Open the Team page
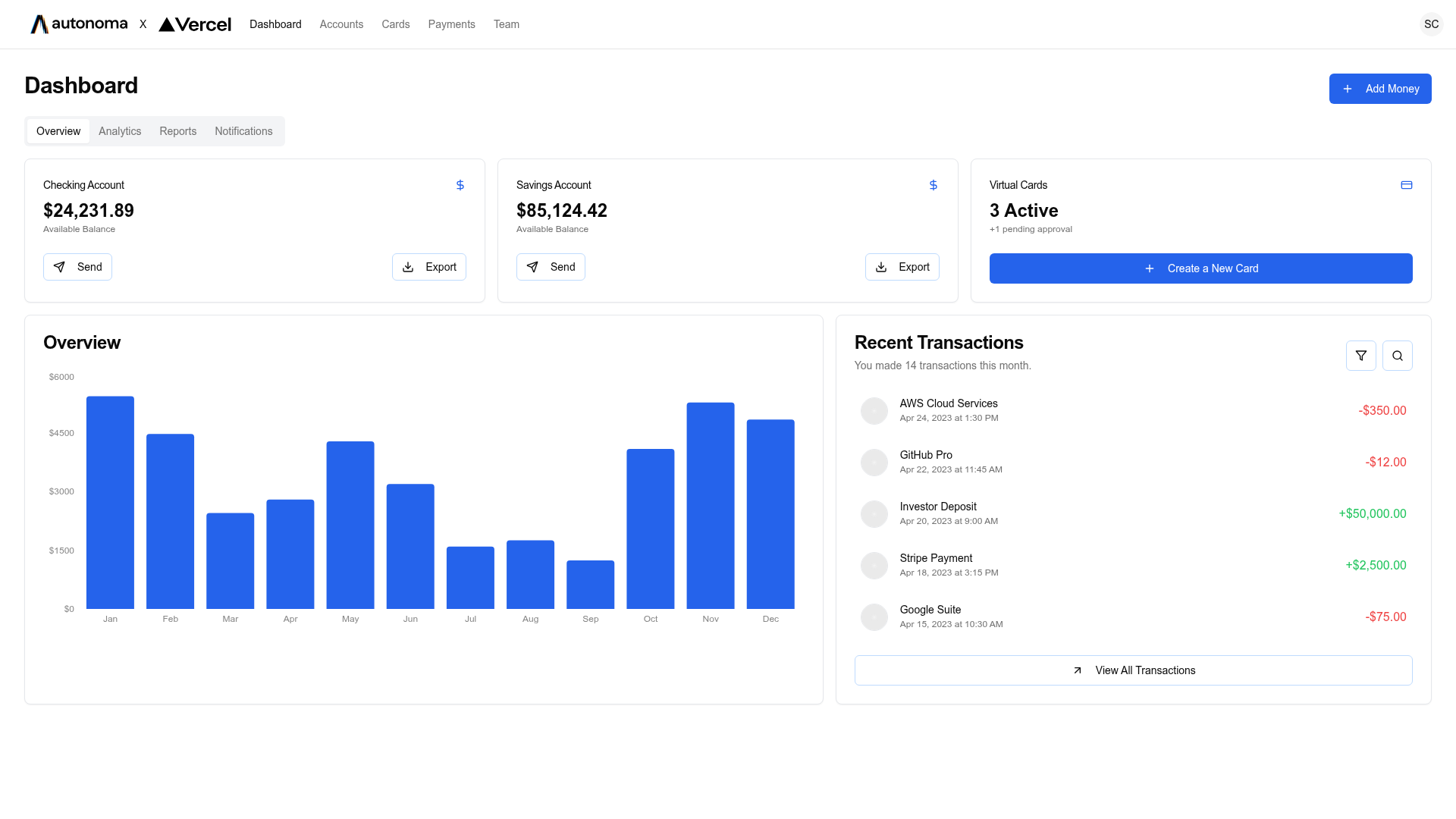 point(507,24)
